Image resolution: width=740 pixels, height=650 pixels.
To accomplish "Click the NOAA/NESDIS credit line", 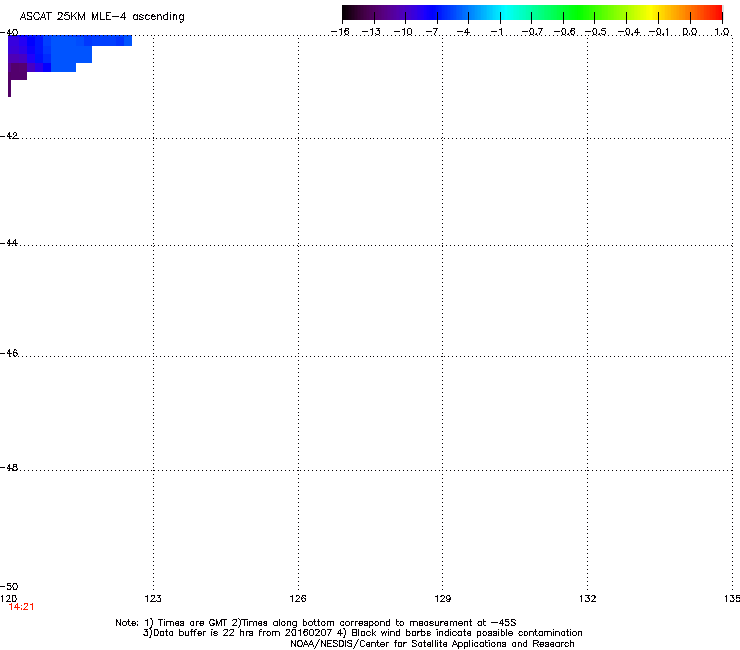I will coord(432,644).
